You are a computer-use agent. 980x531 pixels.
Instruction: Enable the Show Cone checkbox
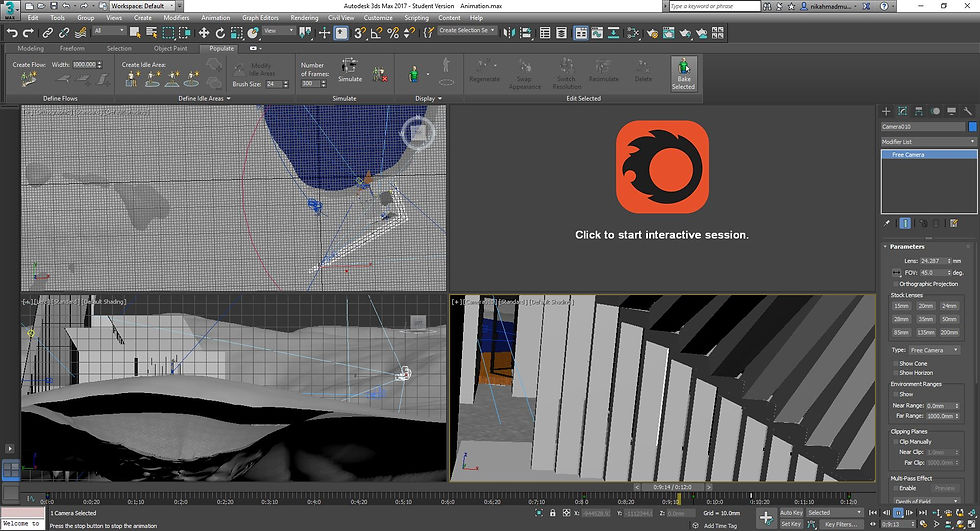click(896, 363)
